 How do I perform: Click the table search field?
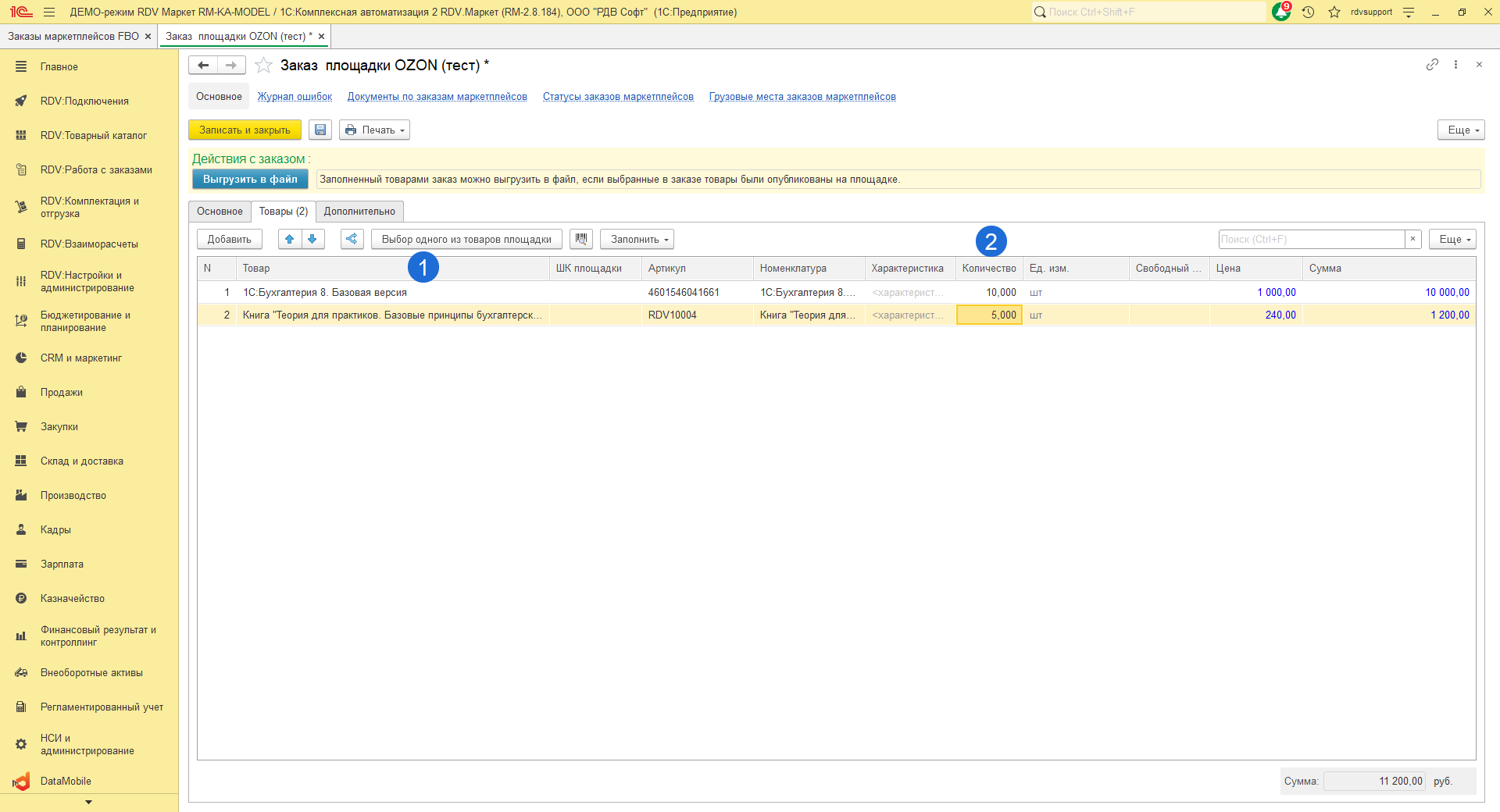tap(1311, 240)
